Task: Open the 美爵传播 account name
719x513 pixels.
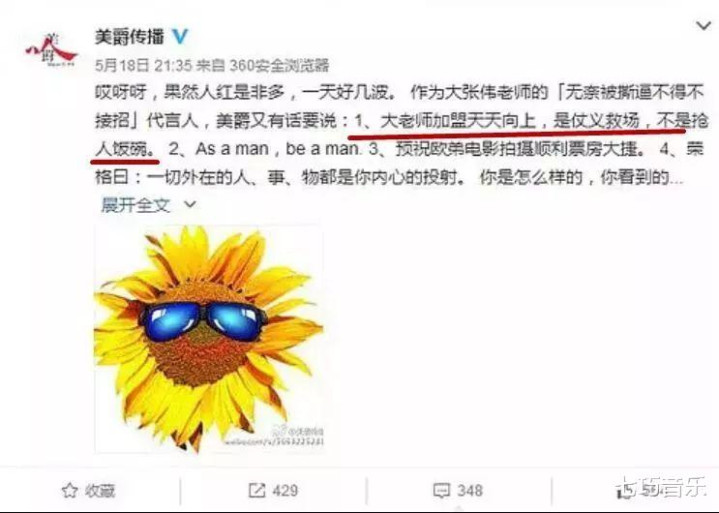Action: click(129, 37)
